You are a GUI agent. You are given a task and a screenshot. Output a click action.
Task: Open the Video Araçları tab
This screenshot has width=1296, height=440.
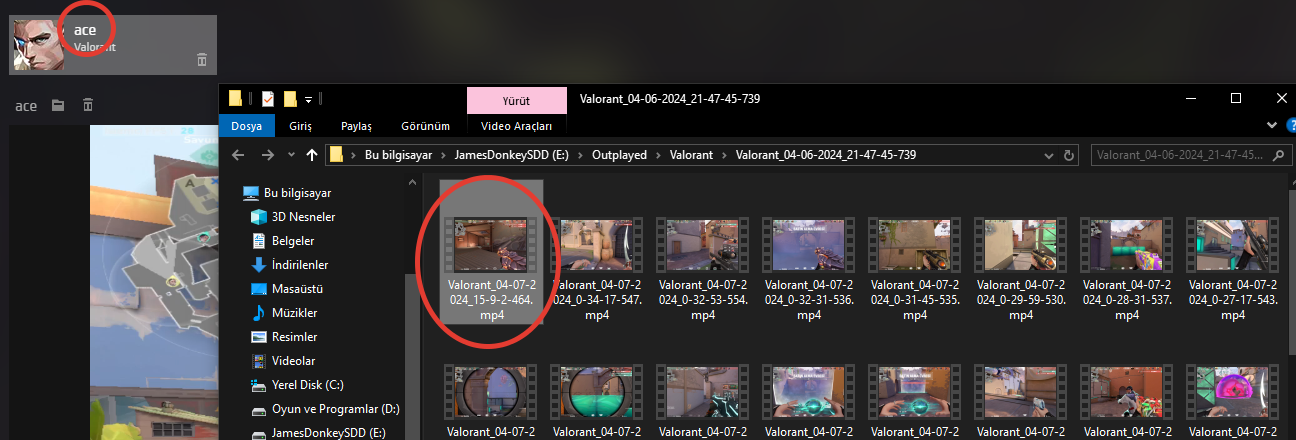coord(516,126)
